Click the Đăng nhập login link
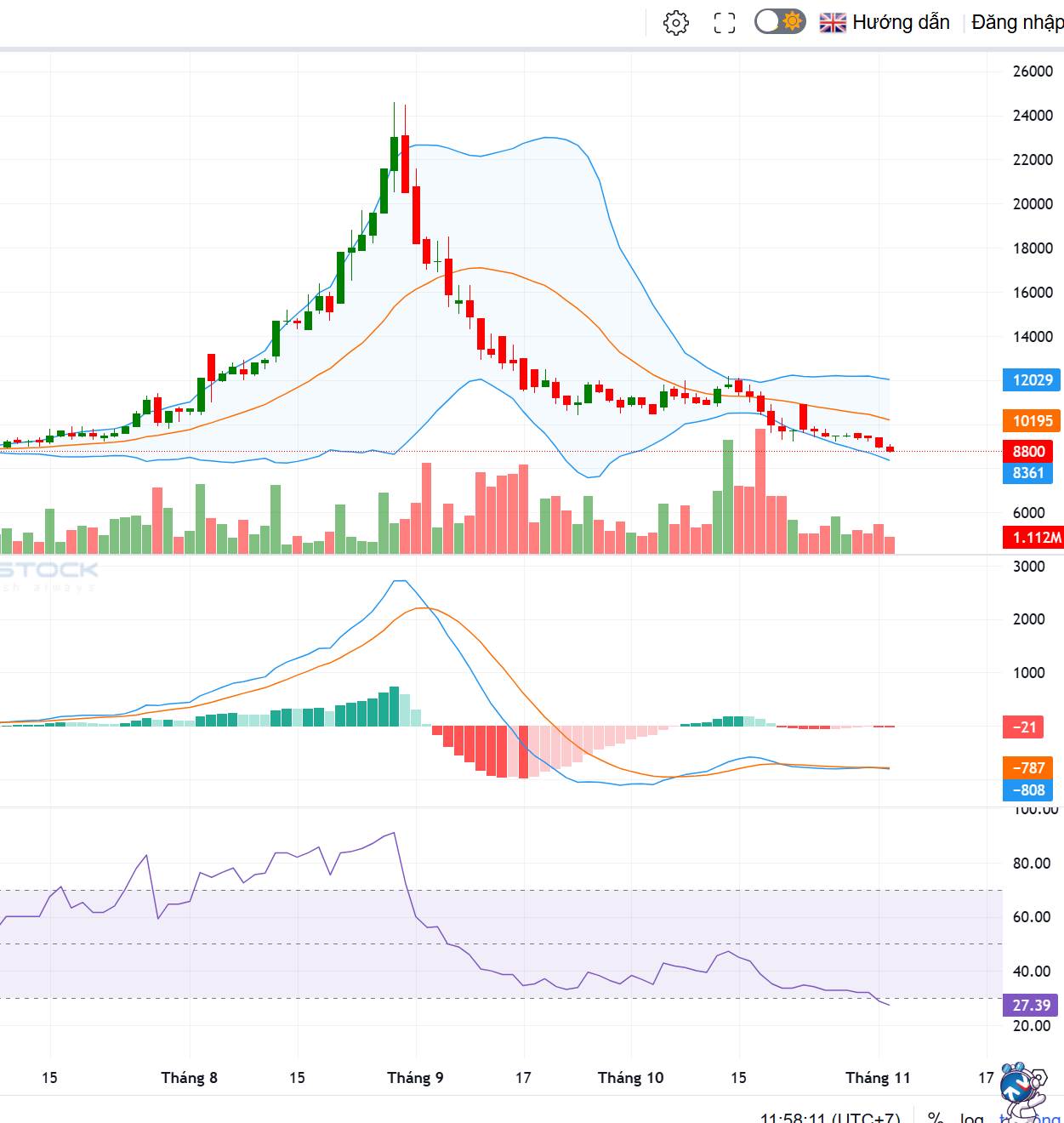The width and height of the screenshot is (1064, 1123). (1017, 22)
